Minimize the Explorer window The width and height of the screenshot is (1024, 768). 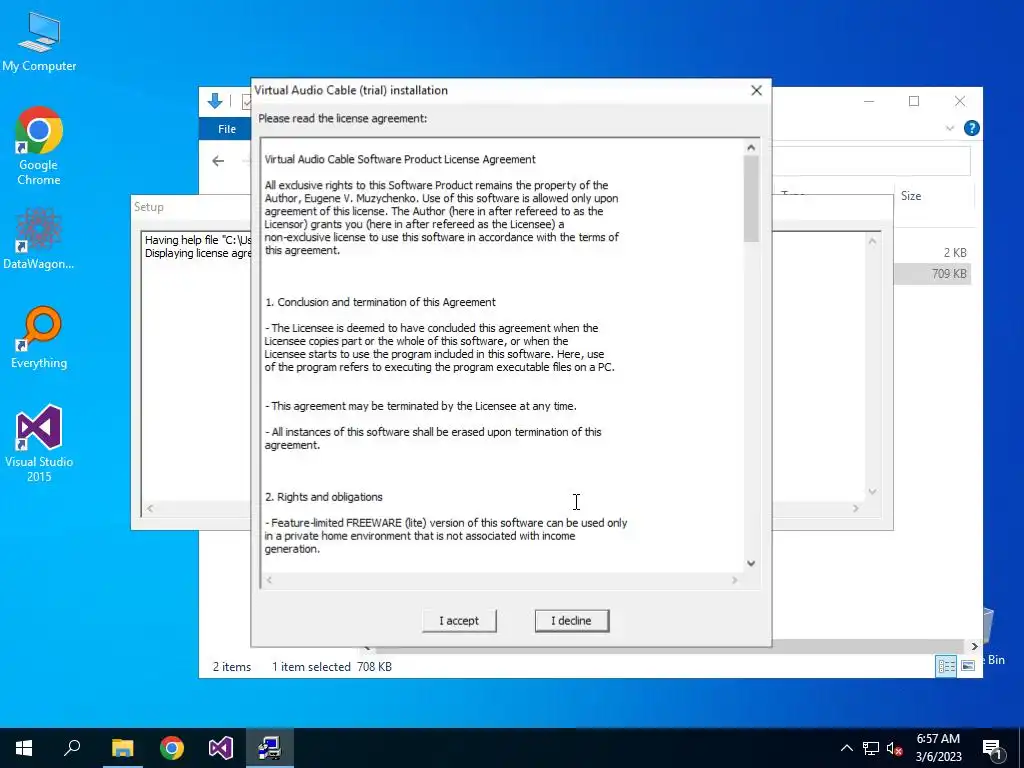pos(869,101)
